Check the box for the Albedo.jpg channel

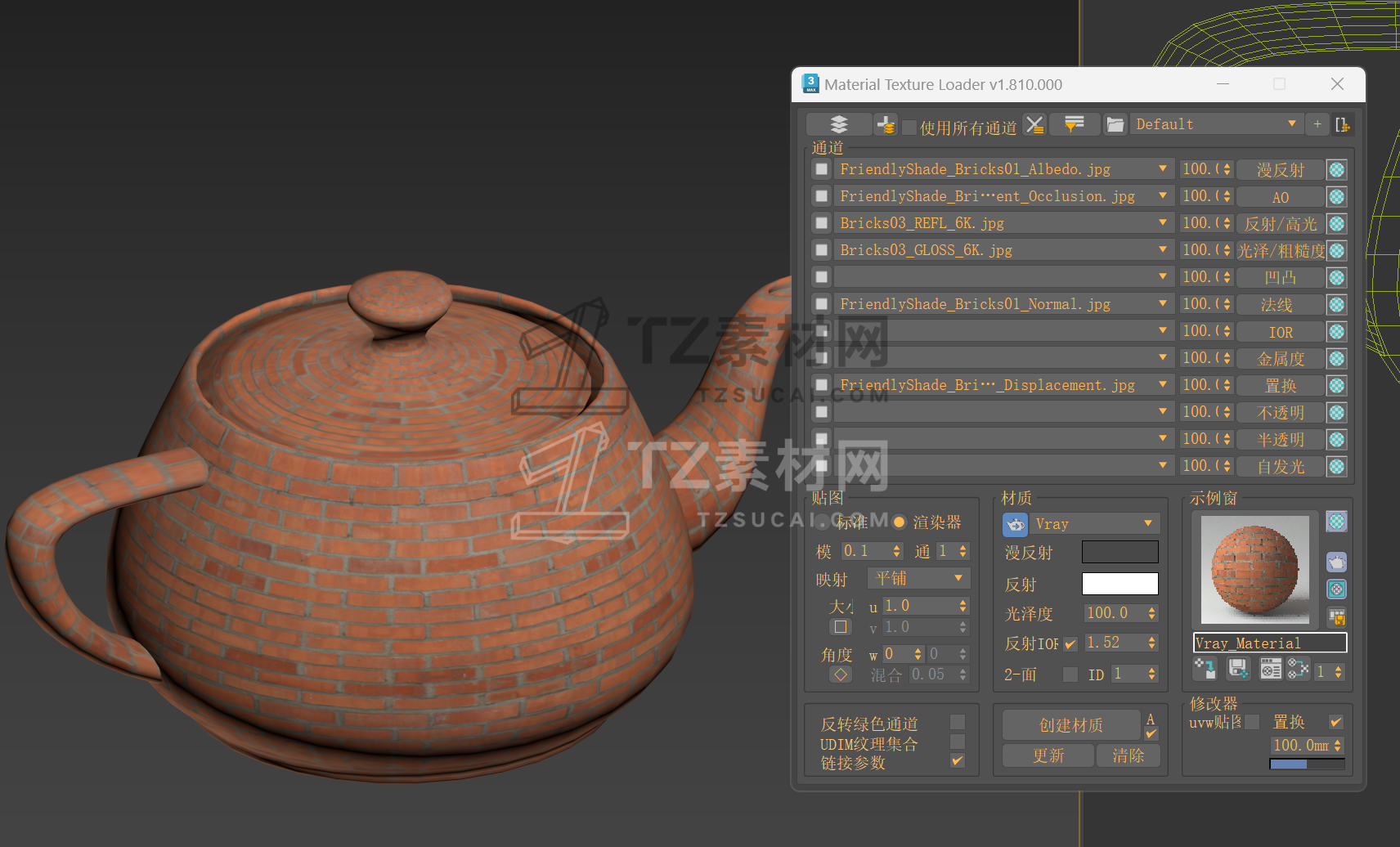click(x=822, y=169)
